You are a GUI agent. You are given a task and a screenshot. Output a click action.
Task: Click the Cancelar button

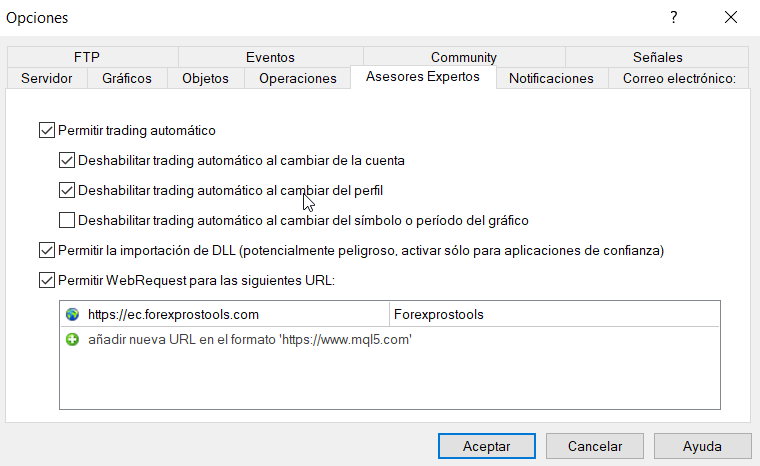click(x=595, y=446)
